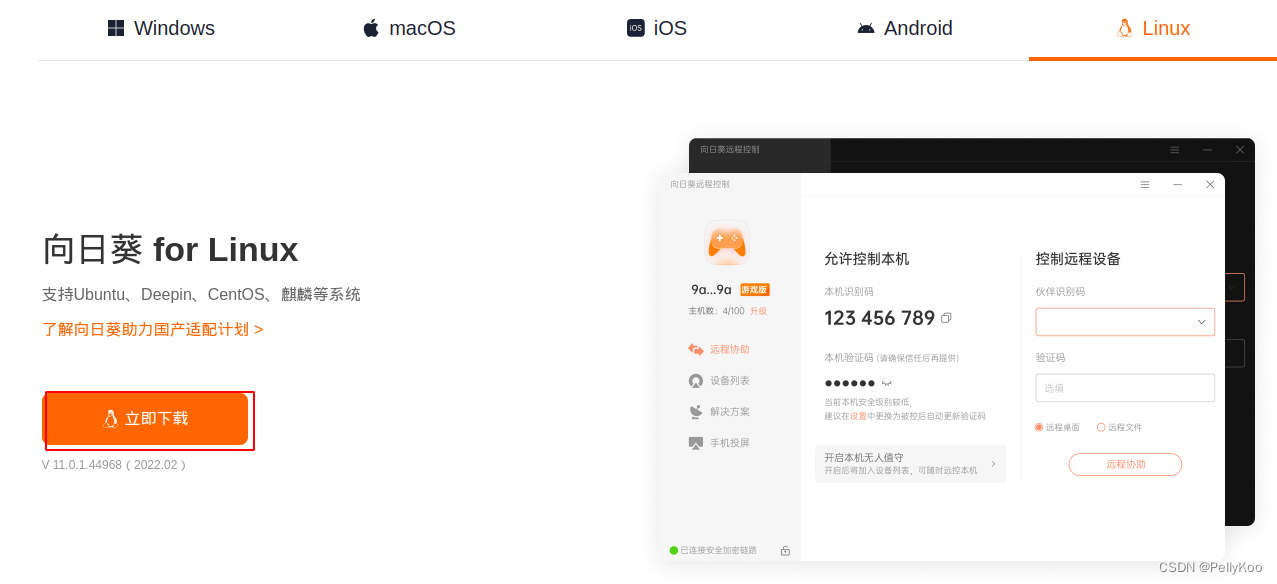Click the 远程协助 outlined button
The height and width of the screenshot is (584, 1277).
tap(1125, 464)
